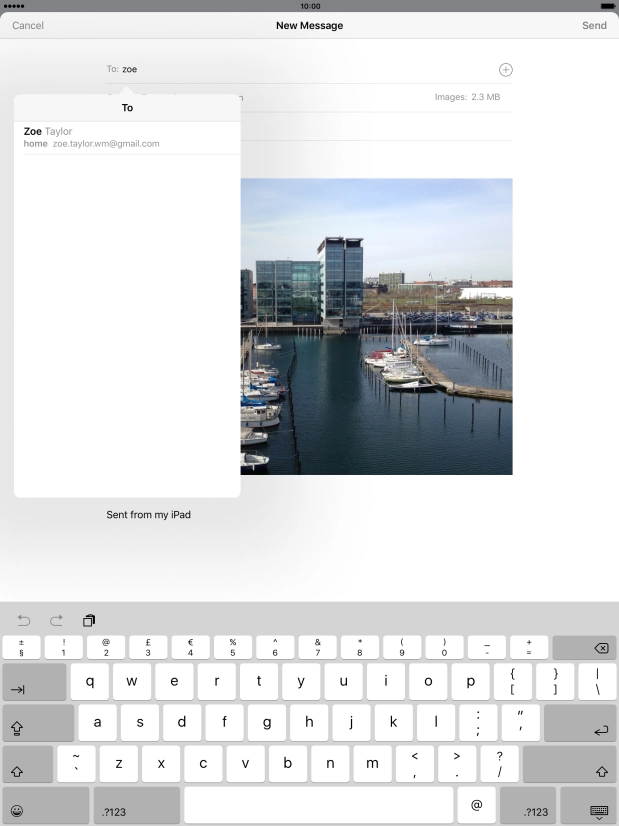Select Zoe Taylor from suggestions
Image resolution: width=619 pixels, height=826 pixels.
126,137
